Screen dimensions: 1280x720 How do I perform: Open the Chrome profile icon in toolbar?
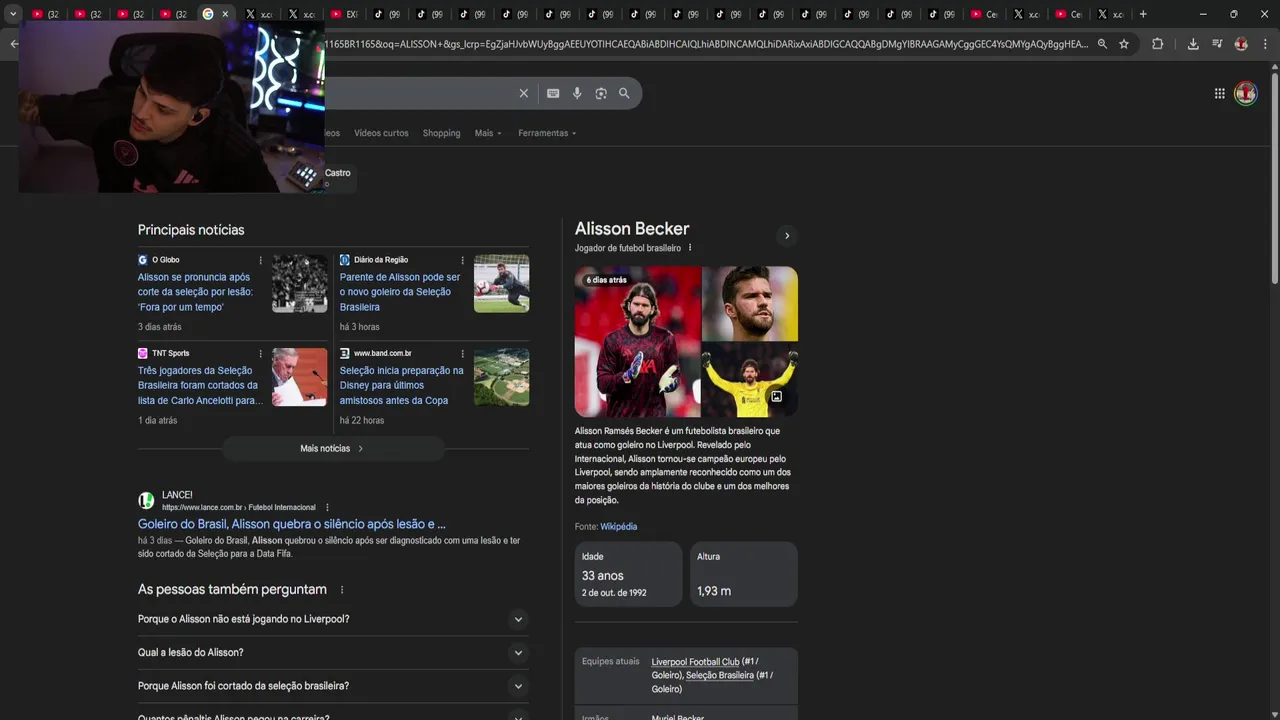1241,44
